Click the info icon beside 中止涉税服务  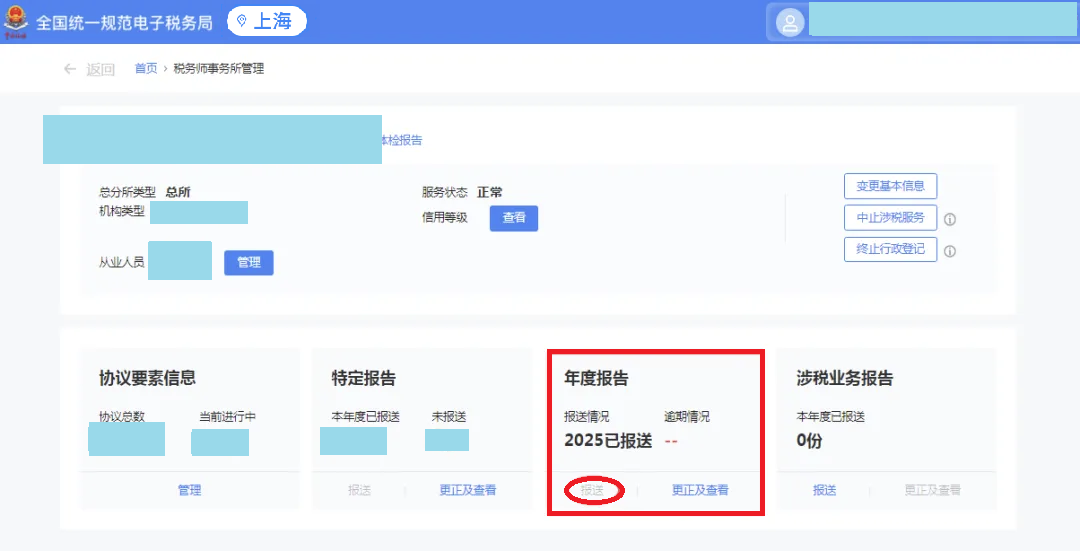click(950, 219)
